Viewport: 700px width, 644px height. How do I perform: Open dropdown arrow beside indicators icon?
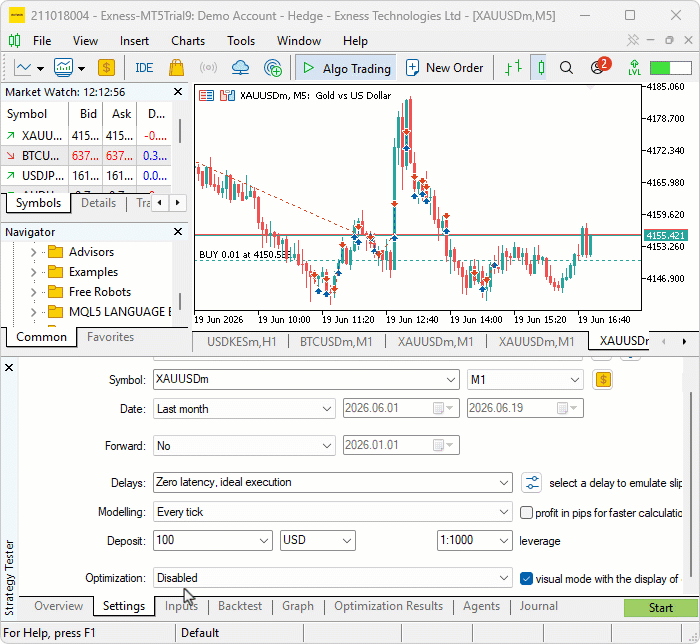point(81,69)
